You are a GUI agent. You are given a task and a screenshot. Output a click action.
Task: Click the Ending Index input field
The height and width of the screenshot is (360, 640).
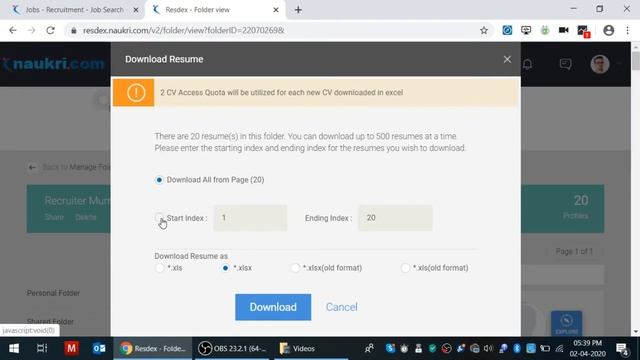395,218
